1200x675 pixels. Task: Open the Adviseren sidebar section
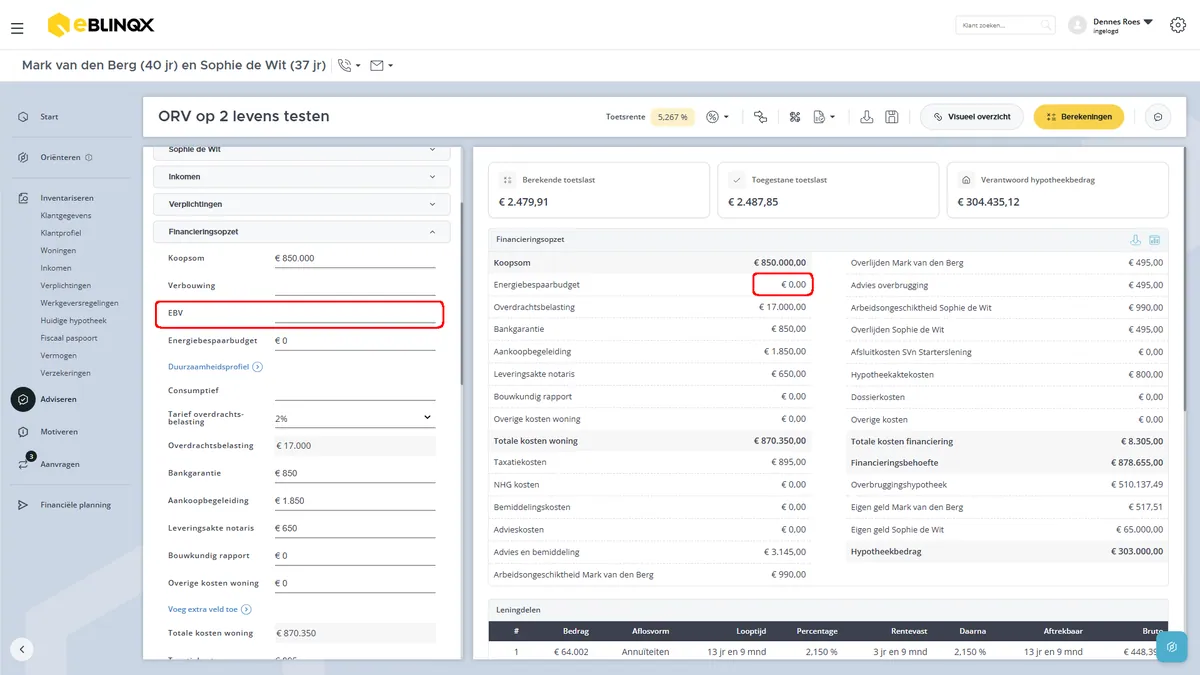pyautogui.click(x=58, y=399)
